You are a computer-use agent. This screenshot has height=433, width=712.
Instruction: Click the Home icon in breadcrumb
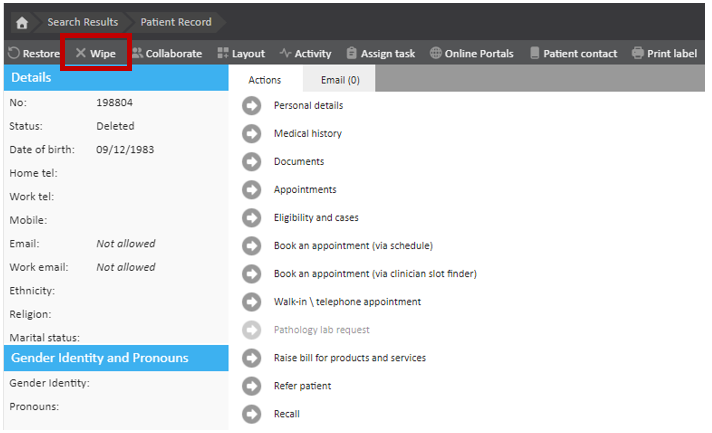click(x=20, y=22)
